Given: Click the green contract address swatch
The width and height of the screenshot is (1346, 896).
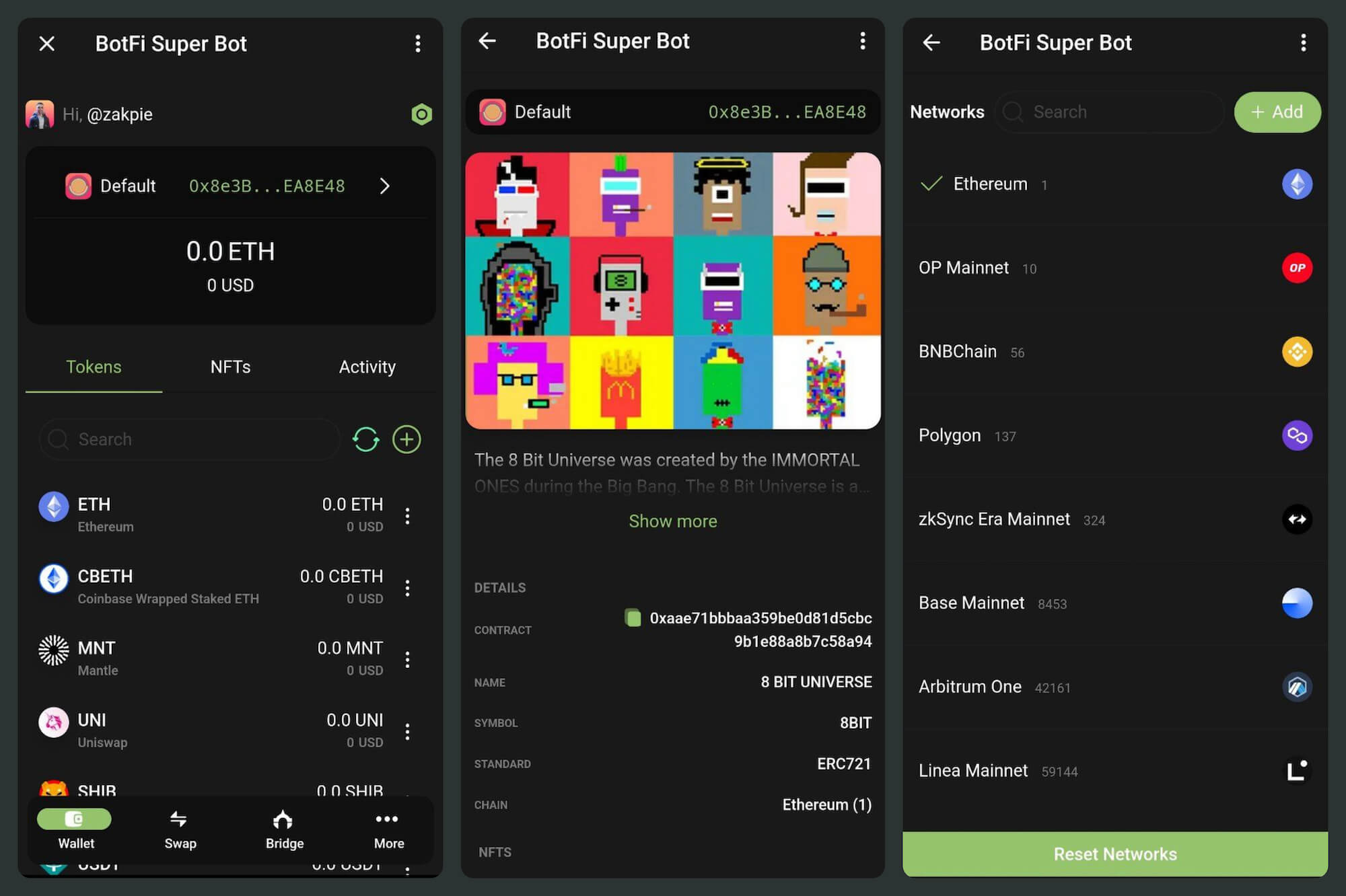Looking at the screenshot, I should coord(633,618).
